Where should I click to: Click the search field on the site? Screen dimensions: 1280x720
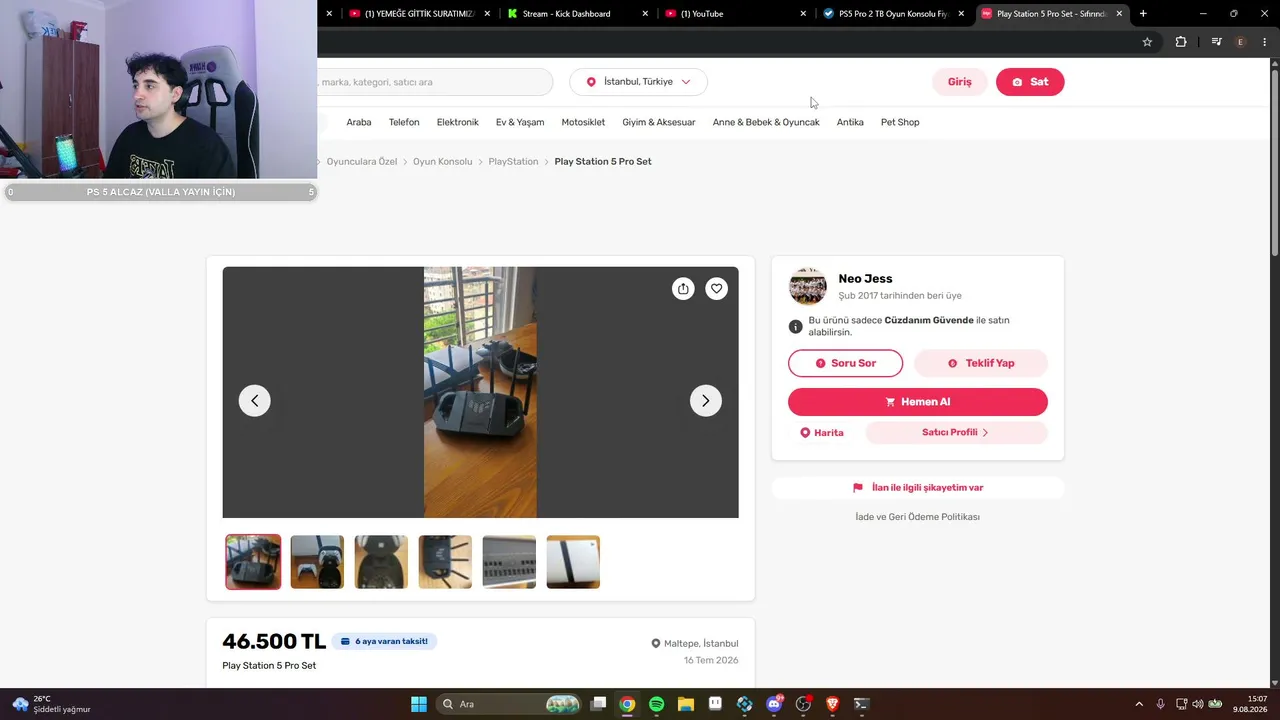pos(435,82)
